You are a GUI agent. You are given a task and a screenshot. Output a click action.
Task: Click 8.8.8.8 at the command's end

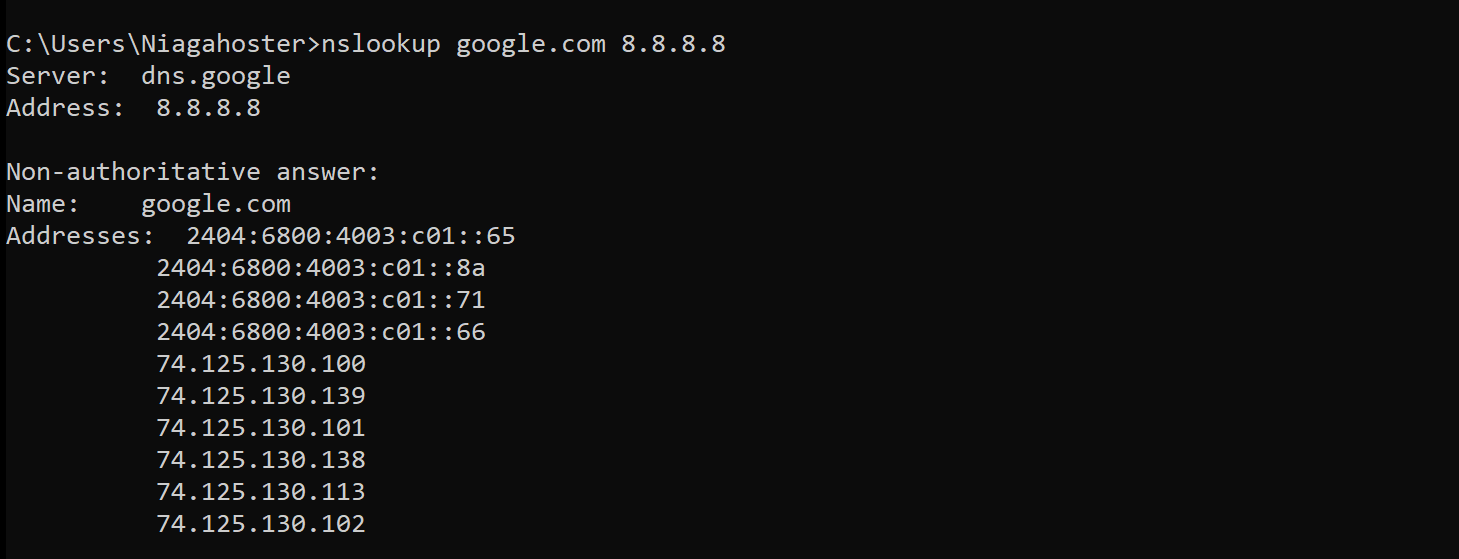point(673,45)
